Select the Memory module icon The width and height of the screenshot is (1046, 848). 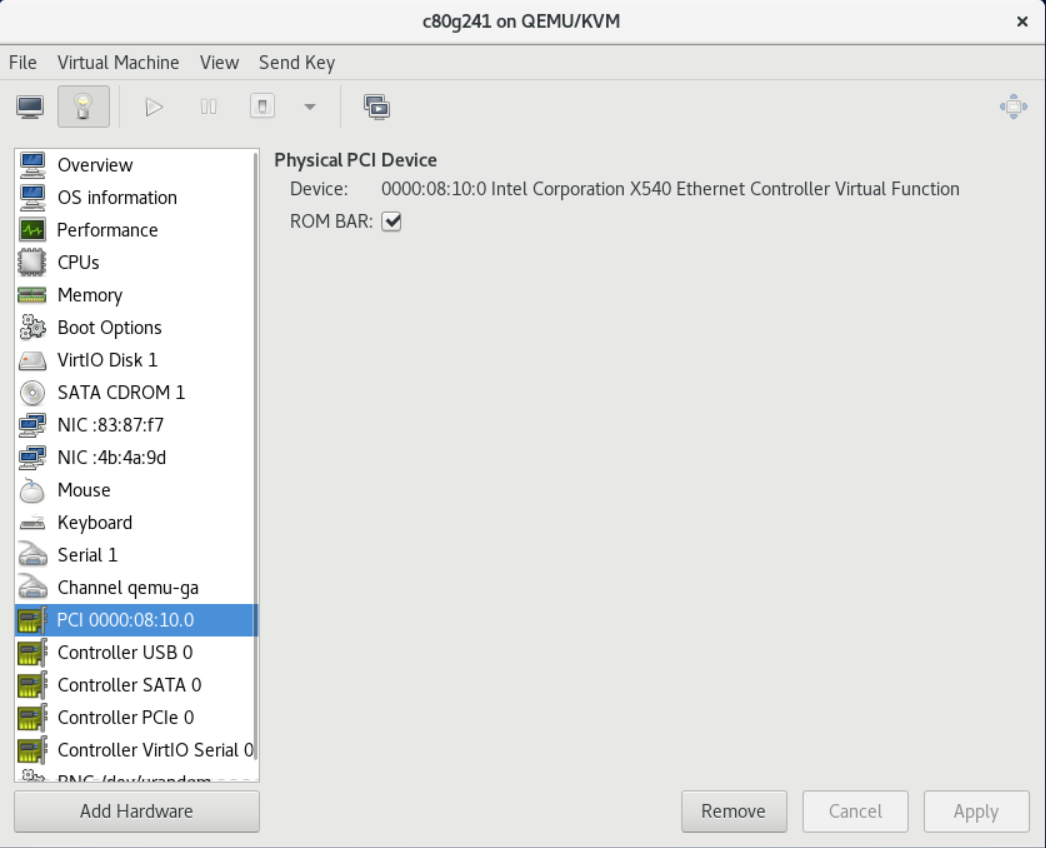32,295
